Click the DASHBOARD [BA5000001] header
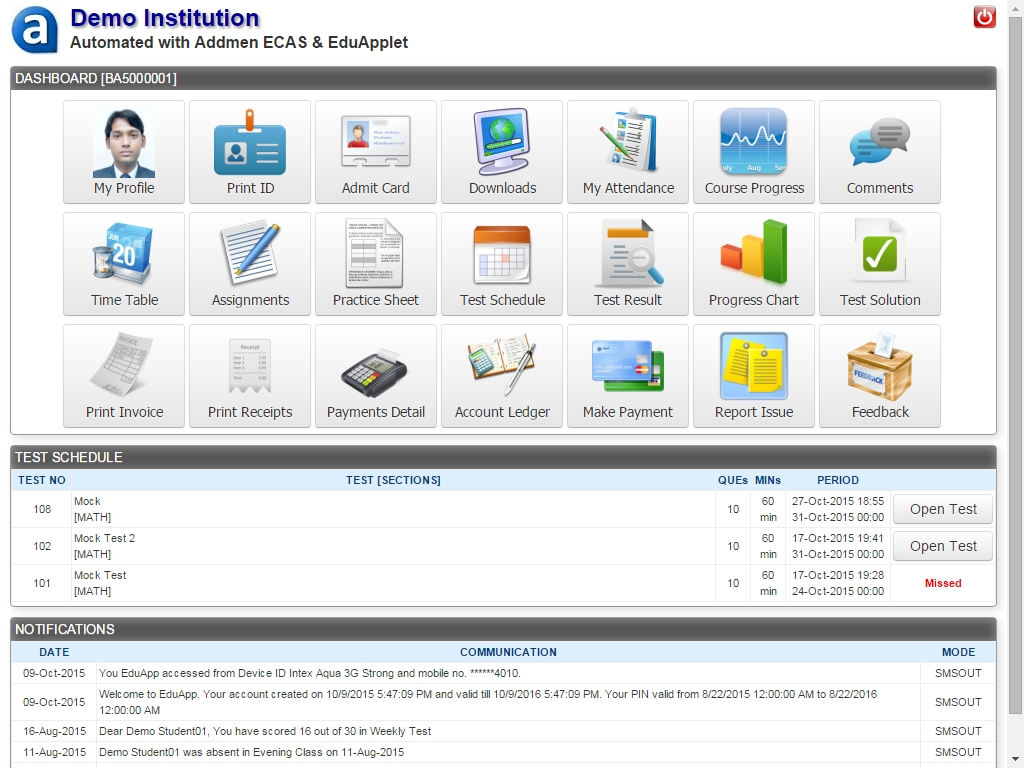This screenshot has height=768, width=1024. [x=504, y=78]
